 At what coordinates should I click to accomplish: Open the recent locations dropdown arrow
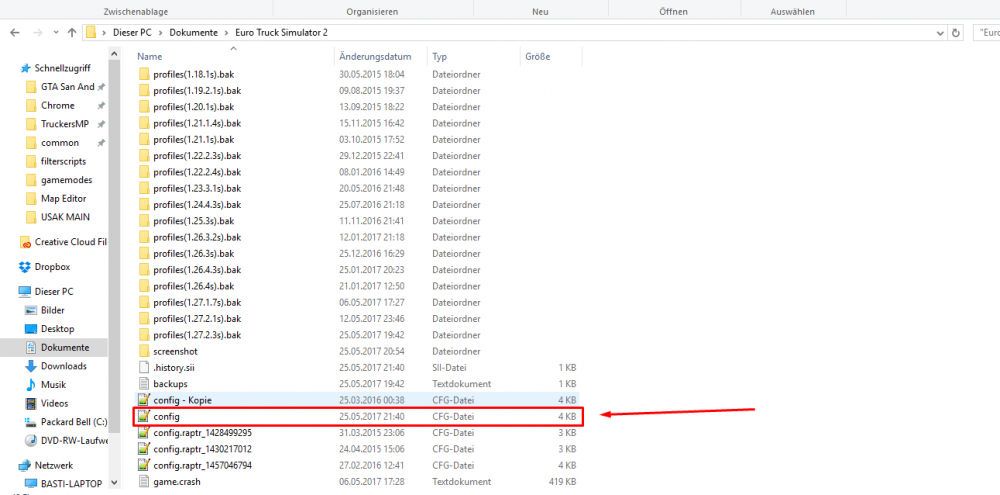(x=54, y=32)
